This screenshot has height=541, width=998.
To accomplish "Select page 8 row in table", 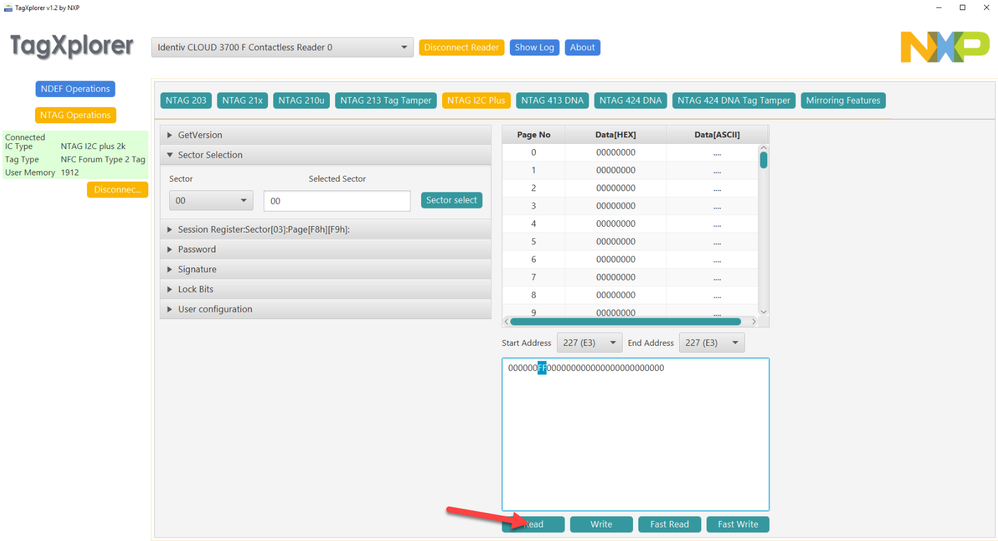I will [630, 295].
